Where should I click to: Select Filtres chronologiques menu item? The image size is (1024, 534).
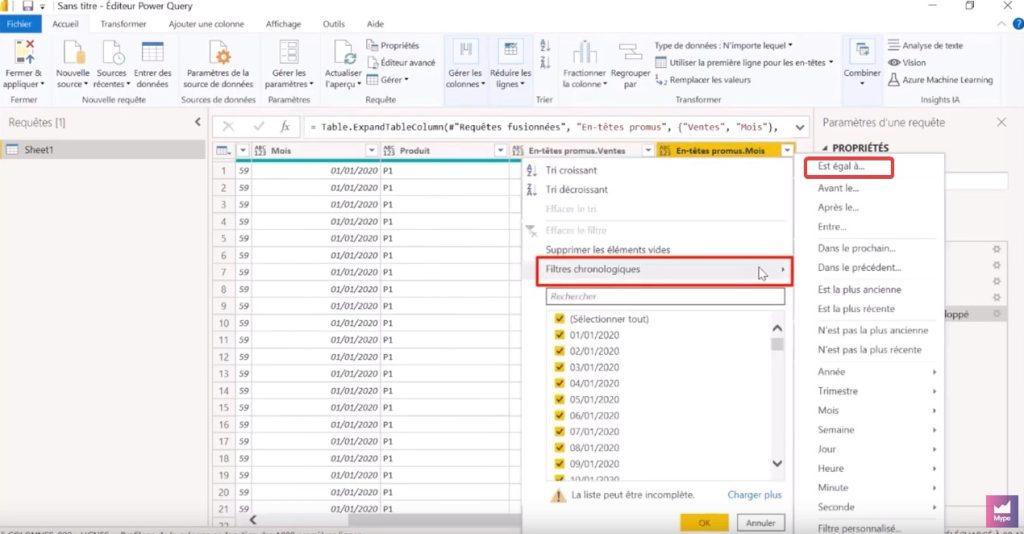664,270
